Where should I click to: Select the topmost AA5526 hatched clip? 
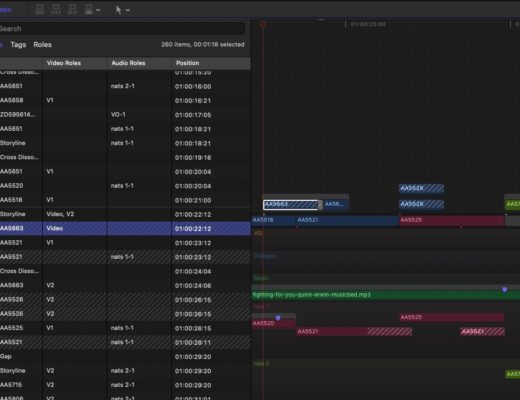click(x=422, y=188)
